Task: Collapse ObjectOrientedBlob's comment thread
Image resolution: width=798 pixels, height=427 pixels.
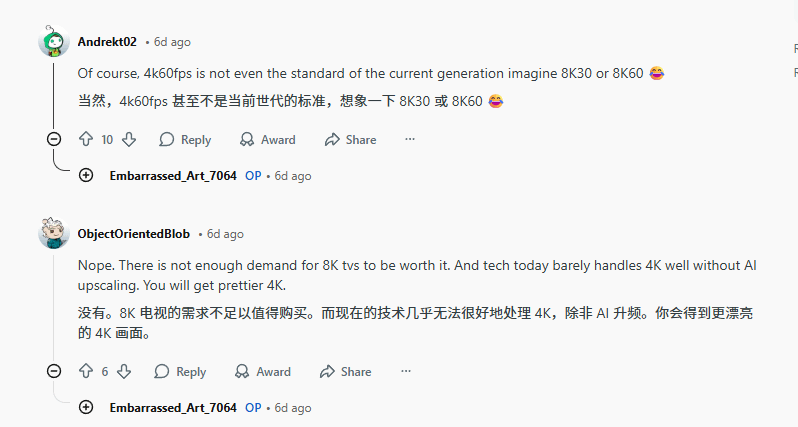Action: pyautogui.click(x=54, y=371)
